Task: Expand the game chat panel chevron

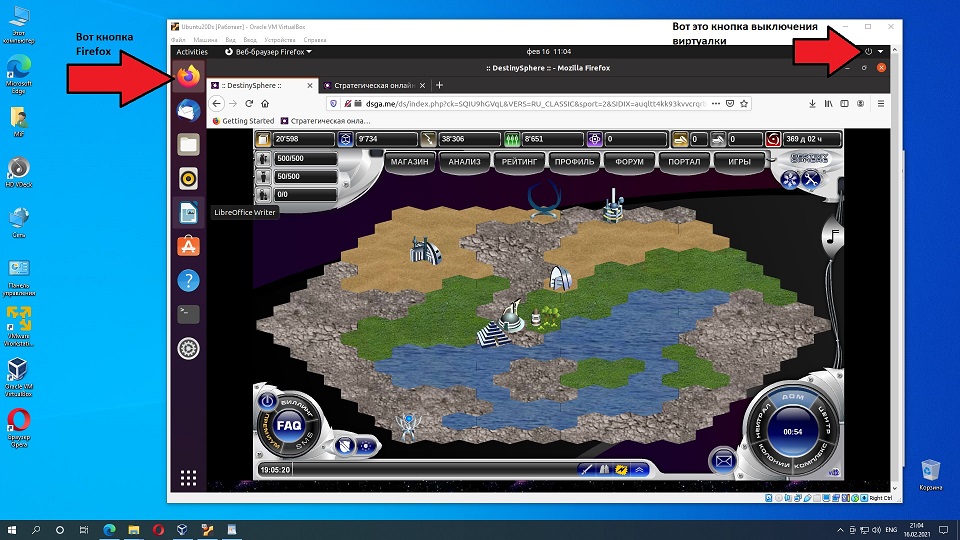Action: (x=640, y=469)
